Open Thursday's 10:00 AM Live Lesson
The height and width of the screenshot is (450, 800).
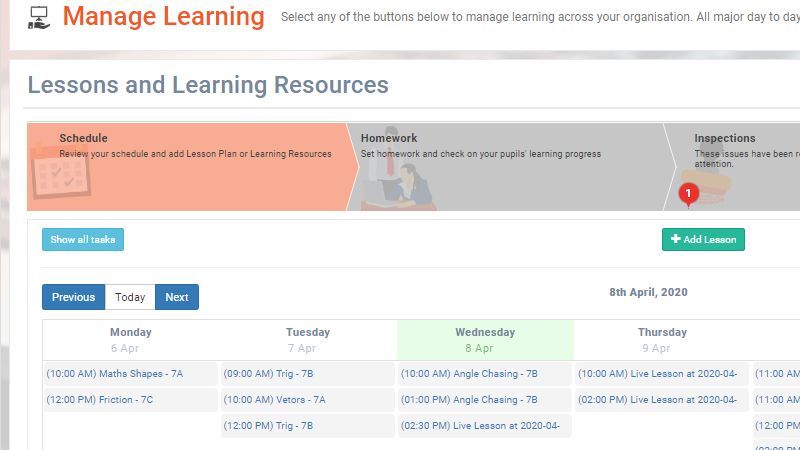pyautogui.click(x=662, y=374)
